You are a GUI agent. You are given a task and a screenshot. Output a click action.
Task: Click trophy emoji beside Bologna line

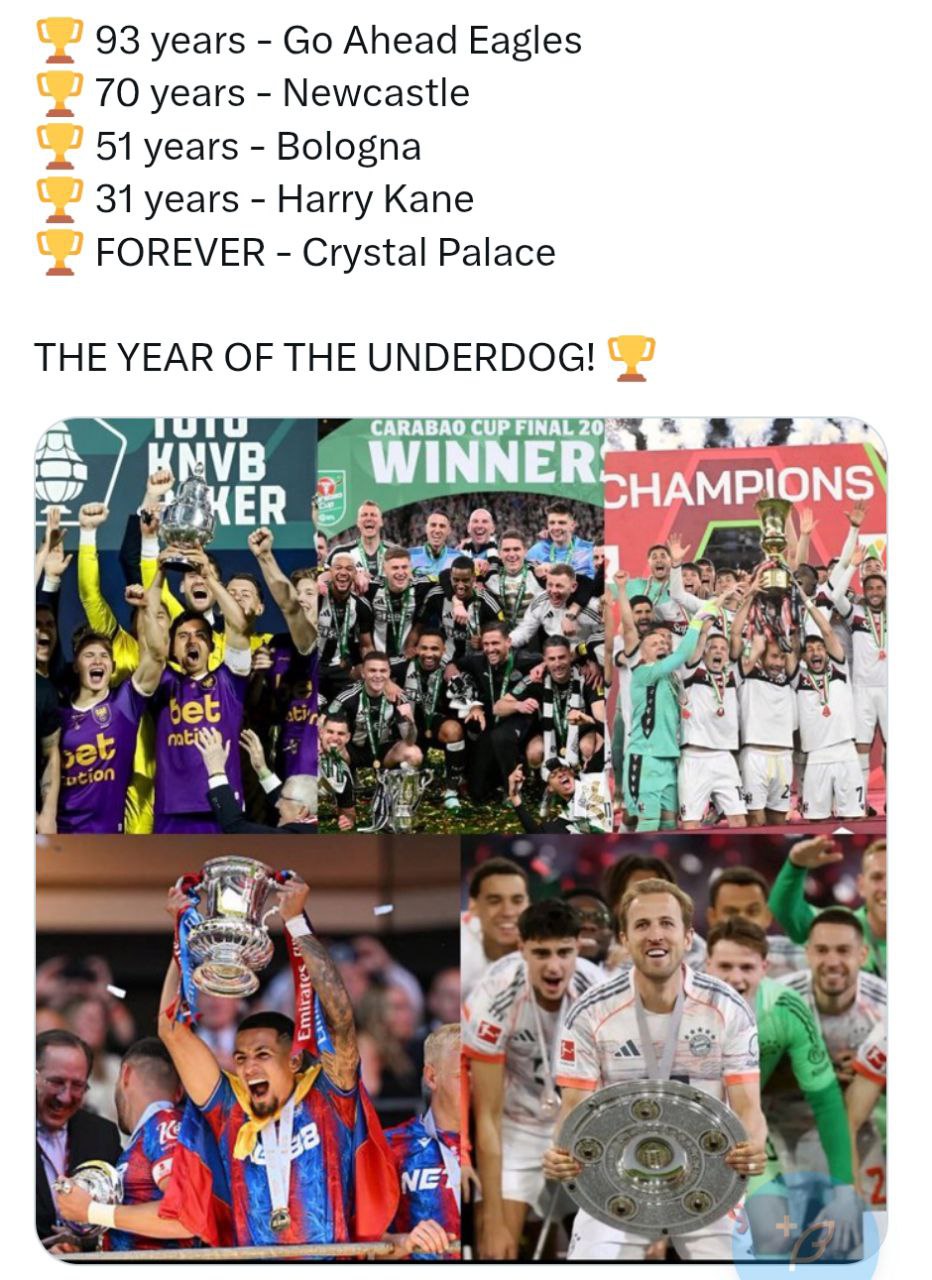point(59,146)
